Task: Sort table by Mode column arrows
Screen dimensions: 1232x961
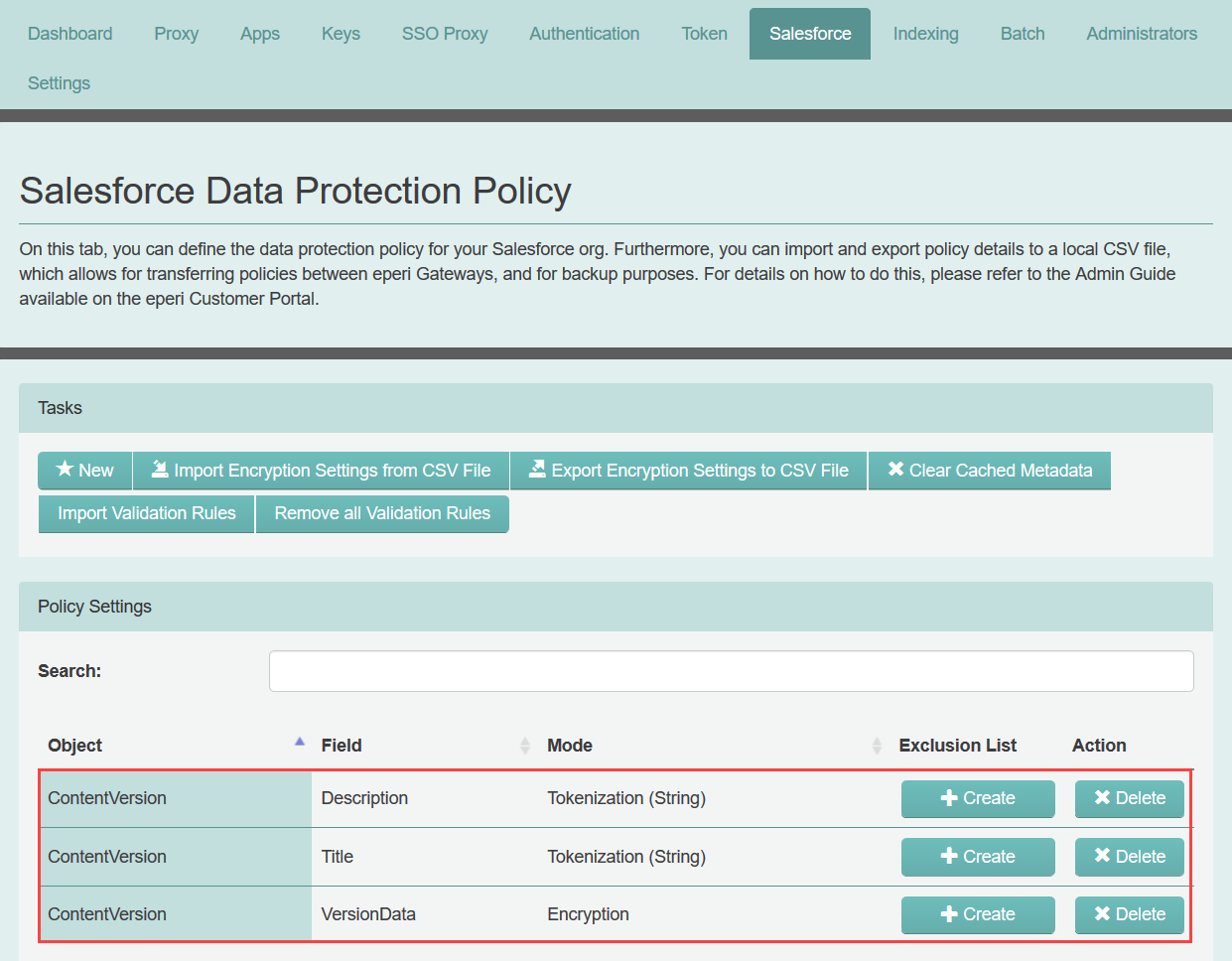Action: pyautogui.click(x=877, y=746)
